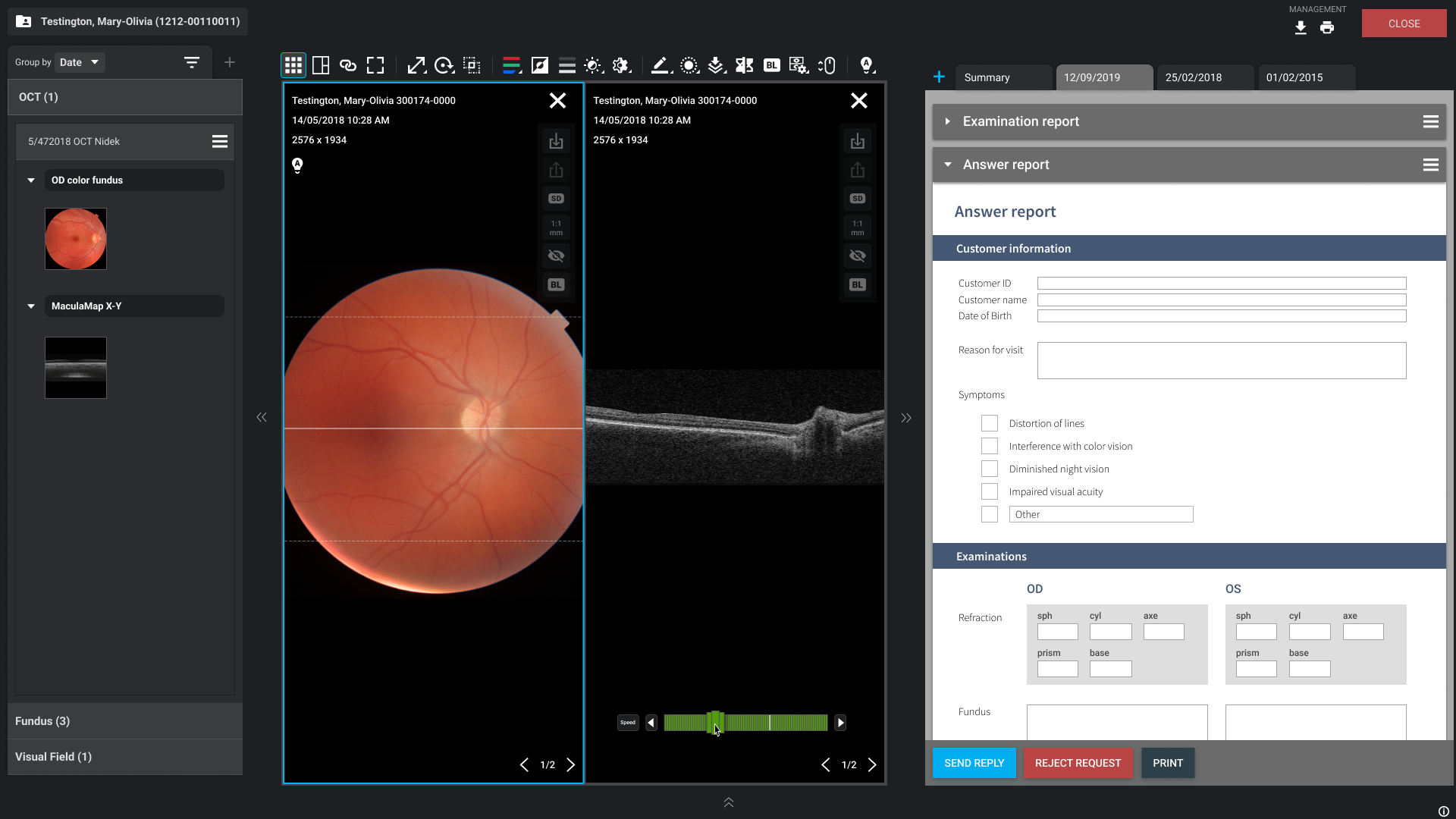Click the link viewers chain icon
1456x819 pixels.
tap(348, 65)
